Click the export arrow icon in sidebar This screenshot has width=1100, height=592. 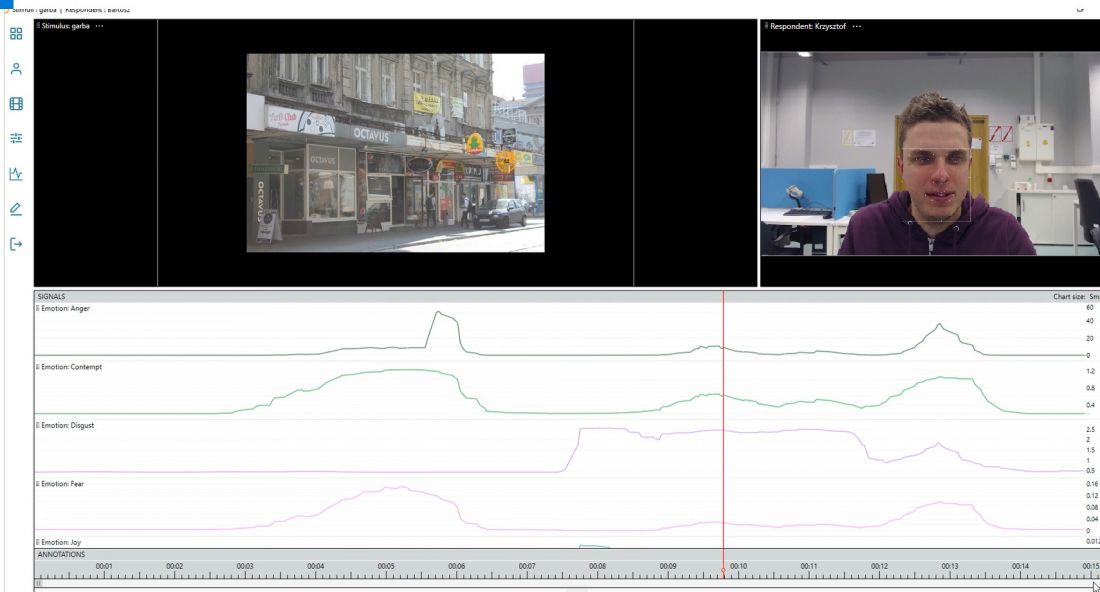[x=16, y=244]
